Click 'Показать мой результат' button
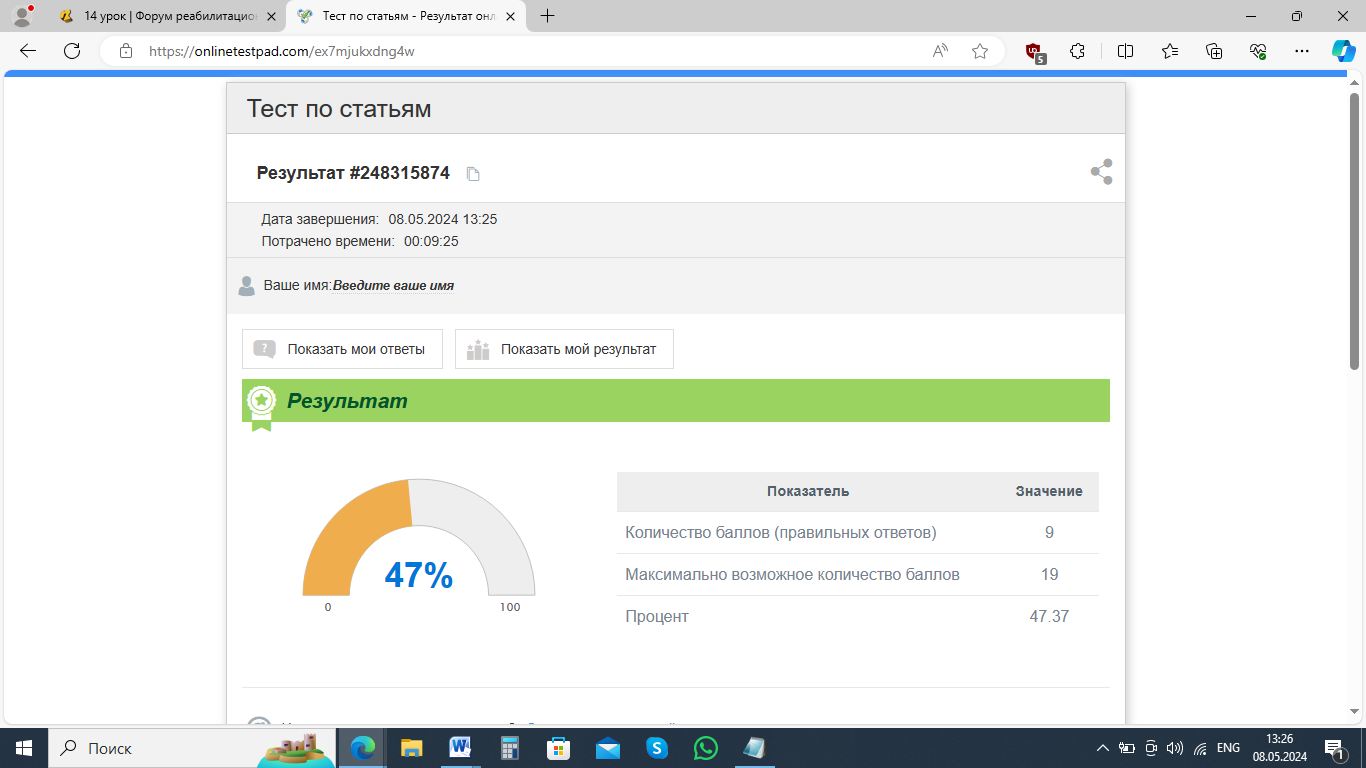Image resolution: width=1366 pixels, height=768 pixels. (564, 349)
